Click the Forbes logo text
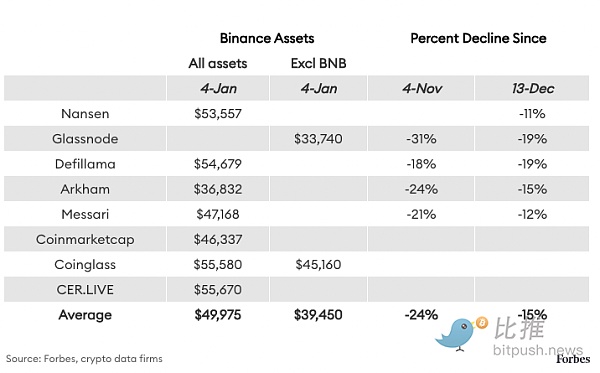This screenshot has width=600, height=373. (573, 359)
